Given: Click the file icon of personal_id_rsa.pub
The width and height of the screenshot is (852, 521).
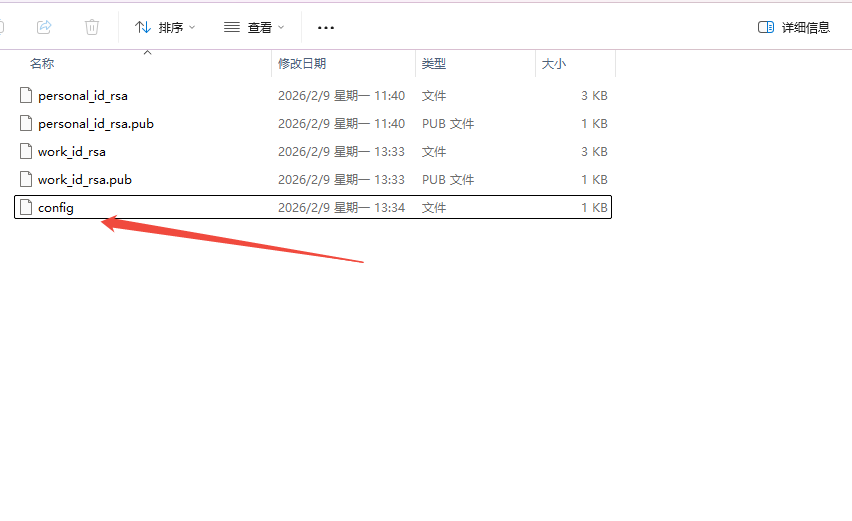Looking at the screenshot, I should (26, 123).
